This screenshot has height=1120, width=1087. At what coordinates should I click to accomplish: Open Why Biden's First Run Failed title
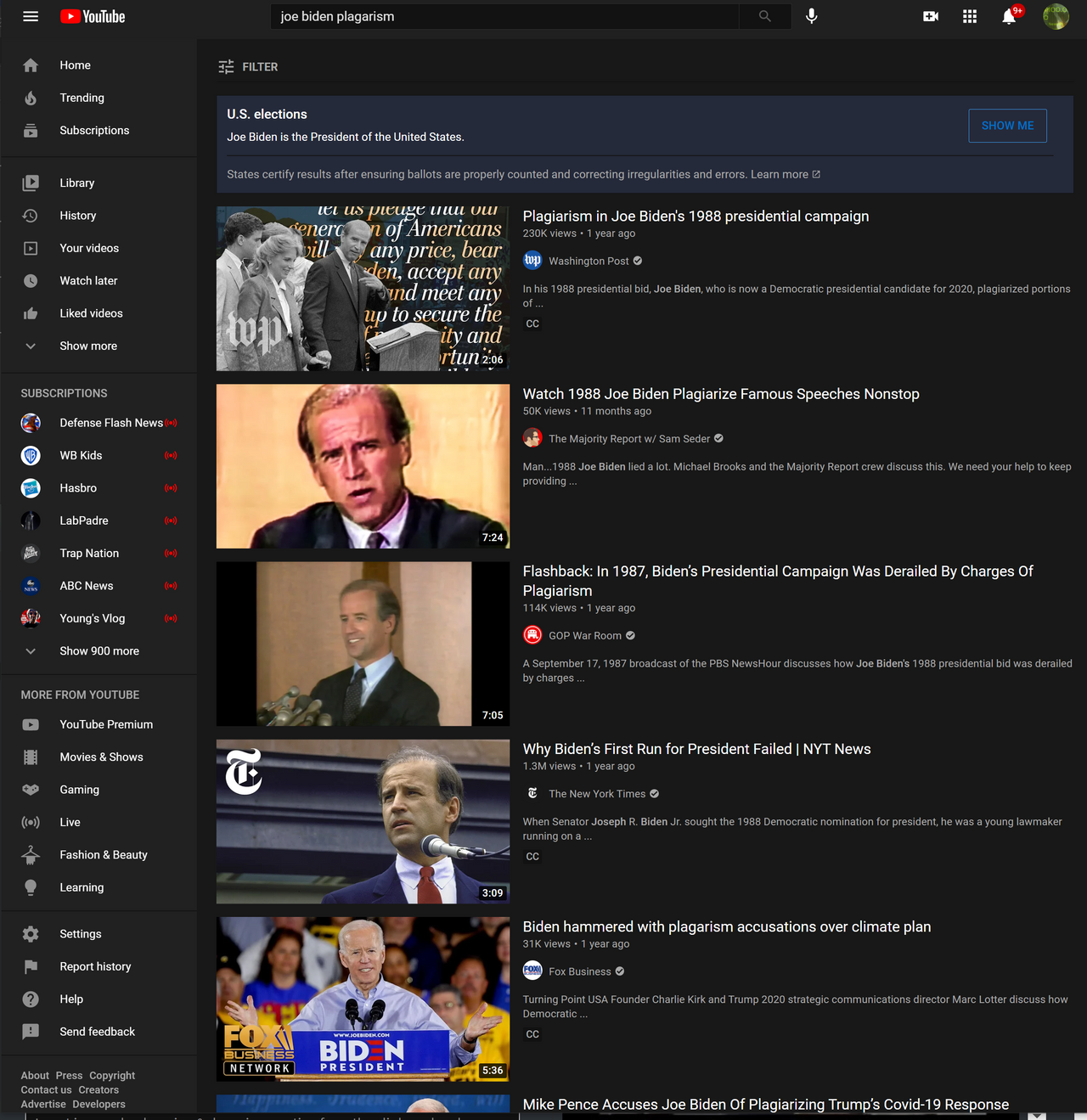[x=696, y=749]
